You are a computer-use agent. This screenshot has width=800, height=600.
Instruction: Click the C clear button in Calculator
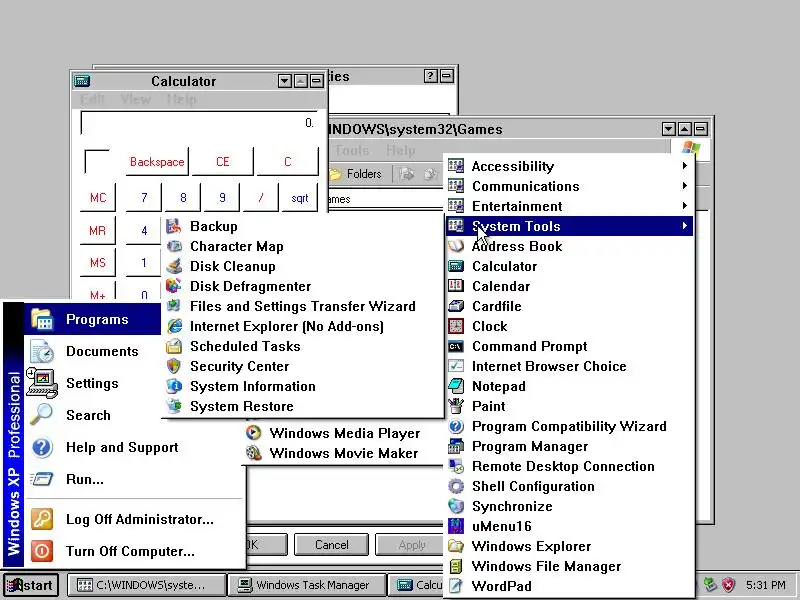click(287, 162)
